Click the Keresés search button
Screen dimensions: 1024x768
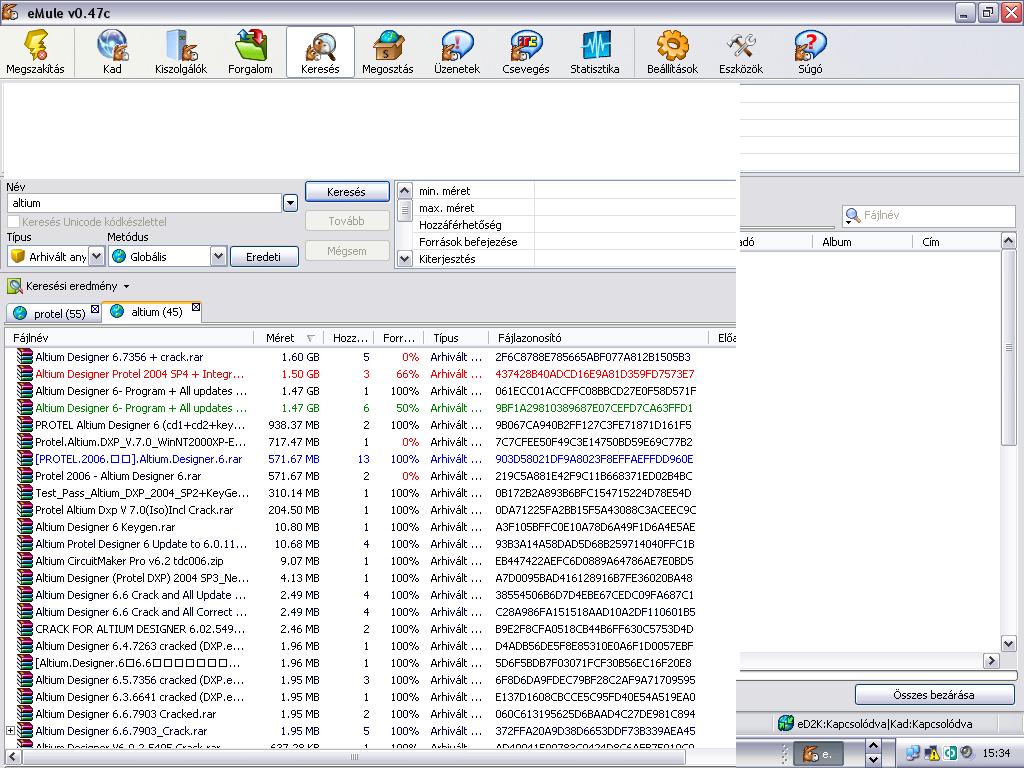(347, 192)
